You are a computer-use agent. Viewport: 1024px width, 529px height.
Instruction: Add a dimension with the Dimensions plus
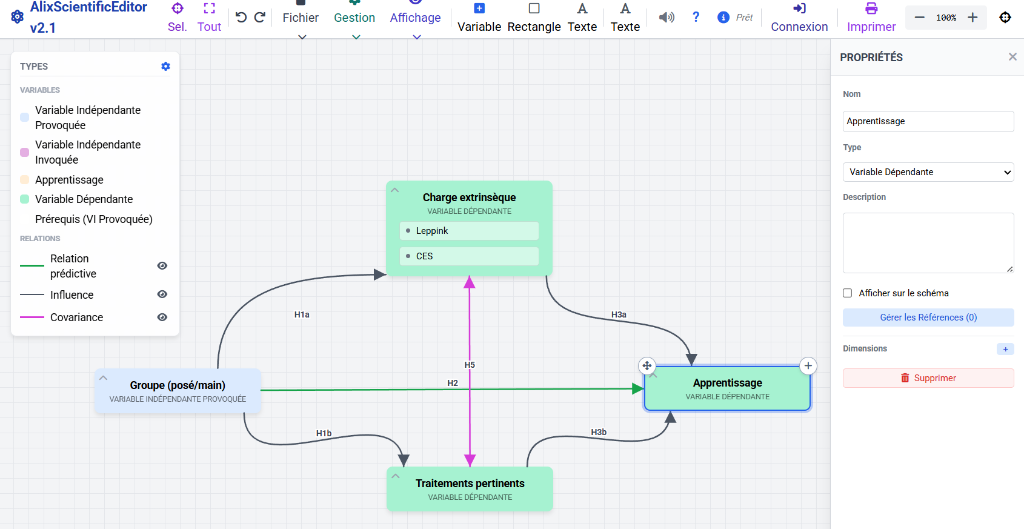[1005, 349]
